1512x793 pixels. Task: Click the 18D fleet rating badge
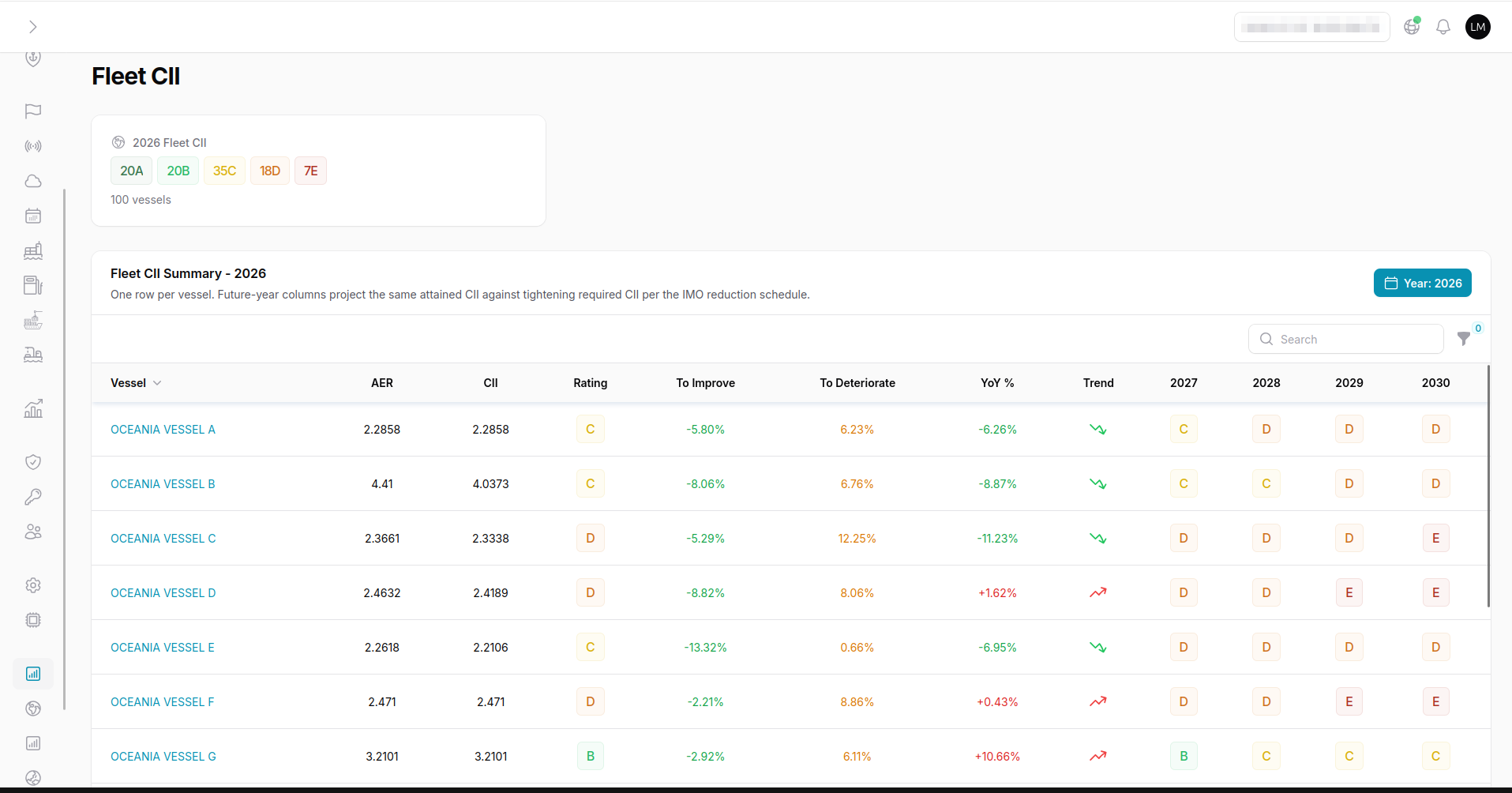270,171
